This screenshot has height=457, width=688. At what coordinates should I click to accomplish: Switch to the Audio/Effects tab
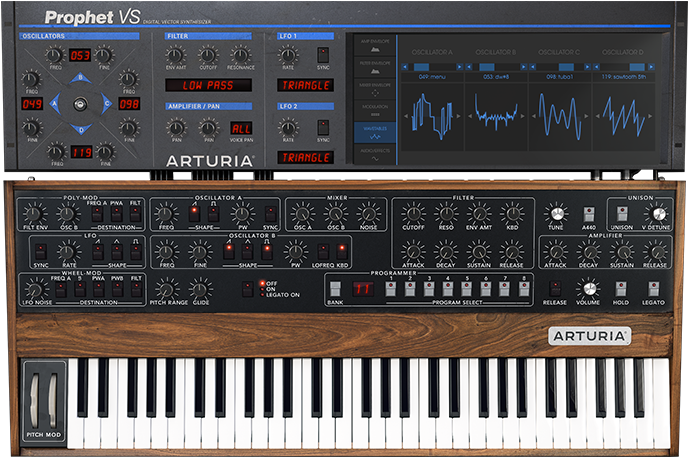tap(375, 154)
